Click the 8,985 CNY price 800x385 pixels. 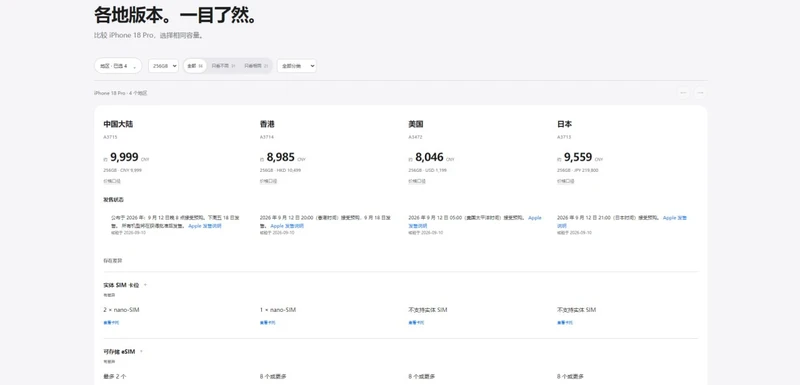coord(283,157)
